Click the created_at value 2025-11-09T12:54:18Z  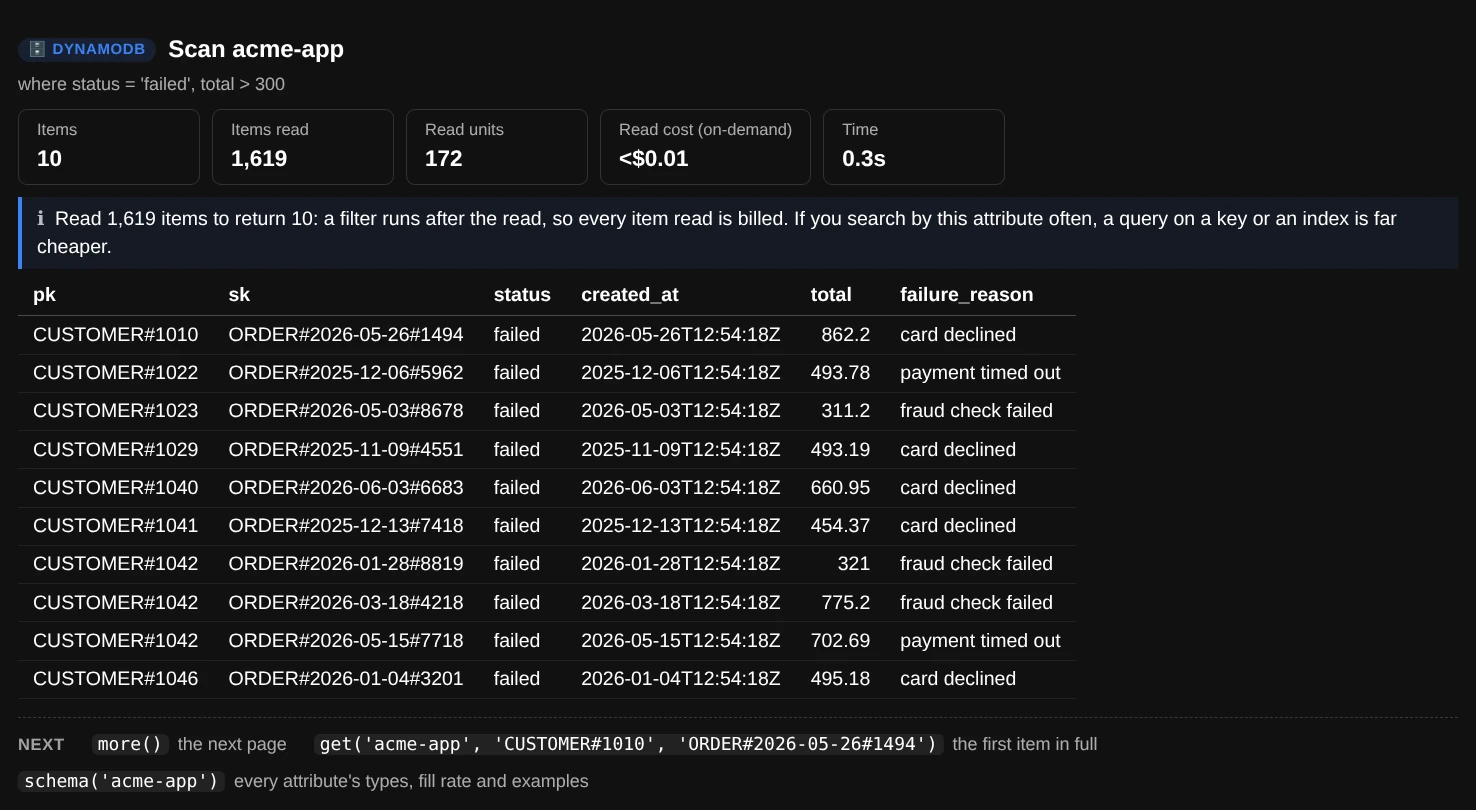[x=681, y=450]
